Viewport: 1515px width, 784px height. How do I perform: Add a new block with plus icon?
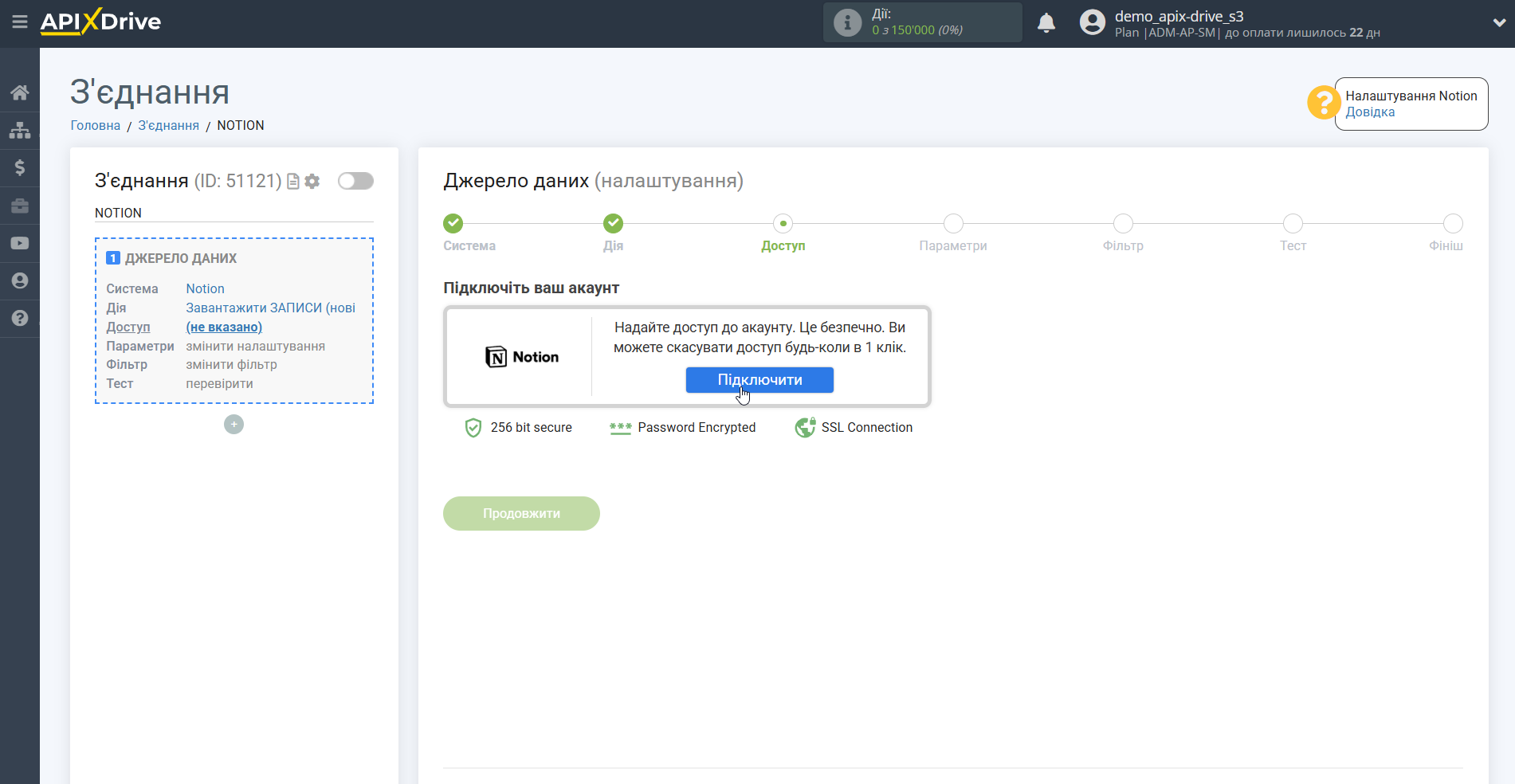pyautogui.click(x=234, y=425)
